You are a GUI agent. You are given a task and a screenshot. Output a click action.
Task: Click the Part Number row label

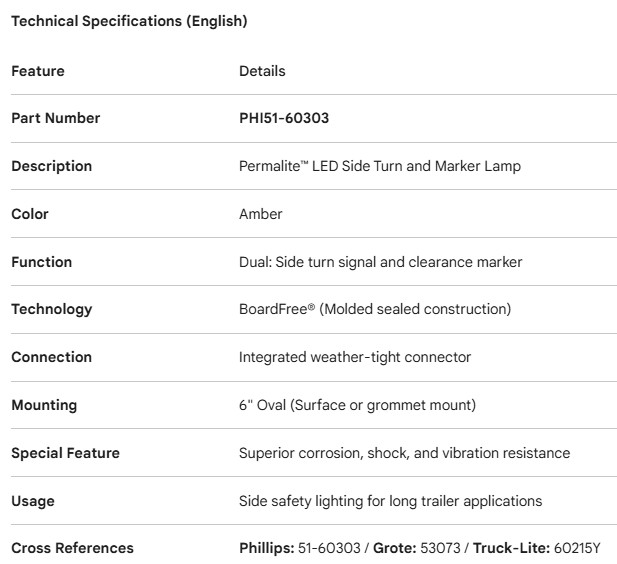pos(56,118)
